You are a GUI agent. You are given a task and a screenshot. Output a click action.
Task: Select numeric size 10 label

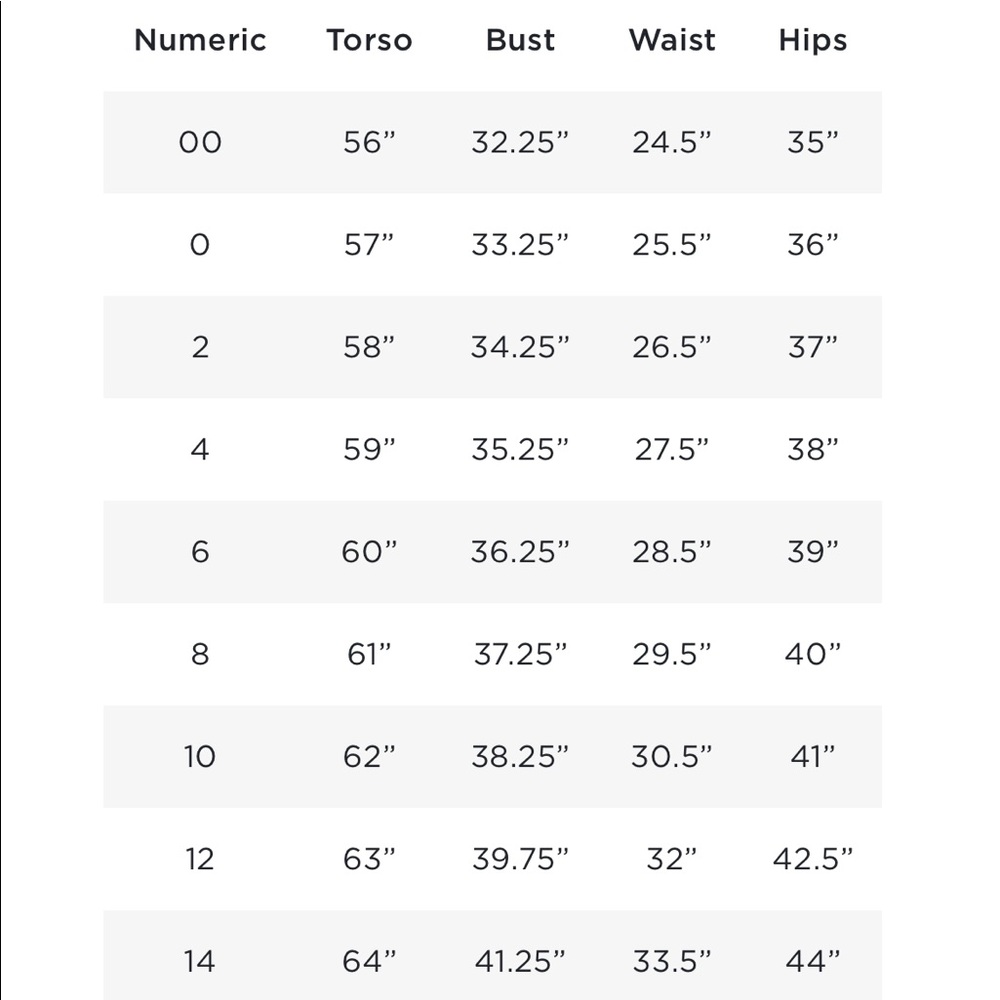click(x=200, y=757)
